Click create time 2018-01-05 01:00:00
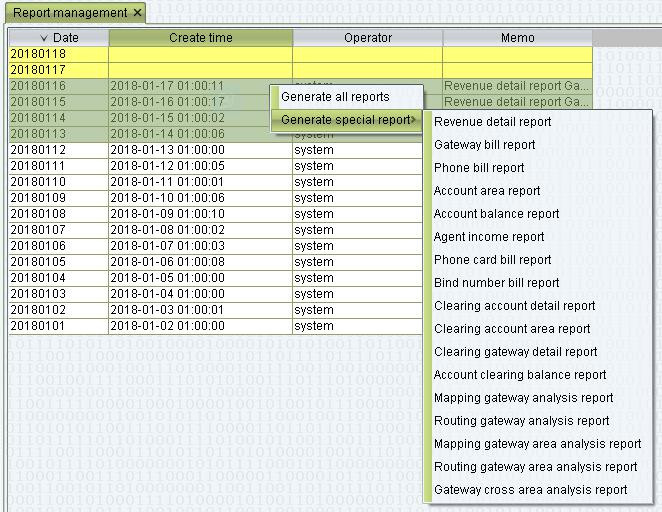 click(201, 279)
